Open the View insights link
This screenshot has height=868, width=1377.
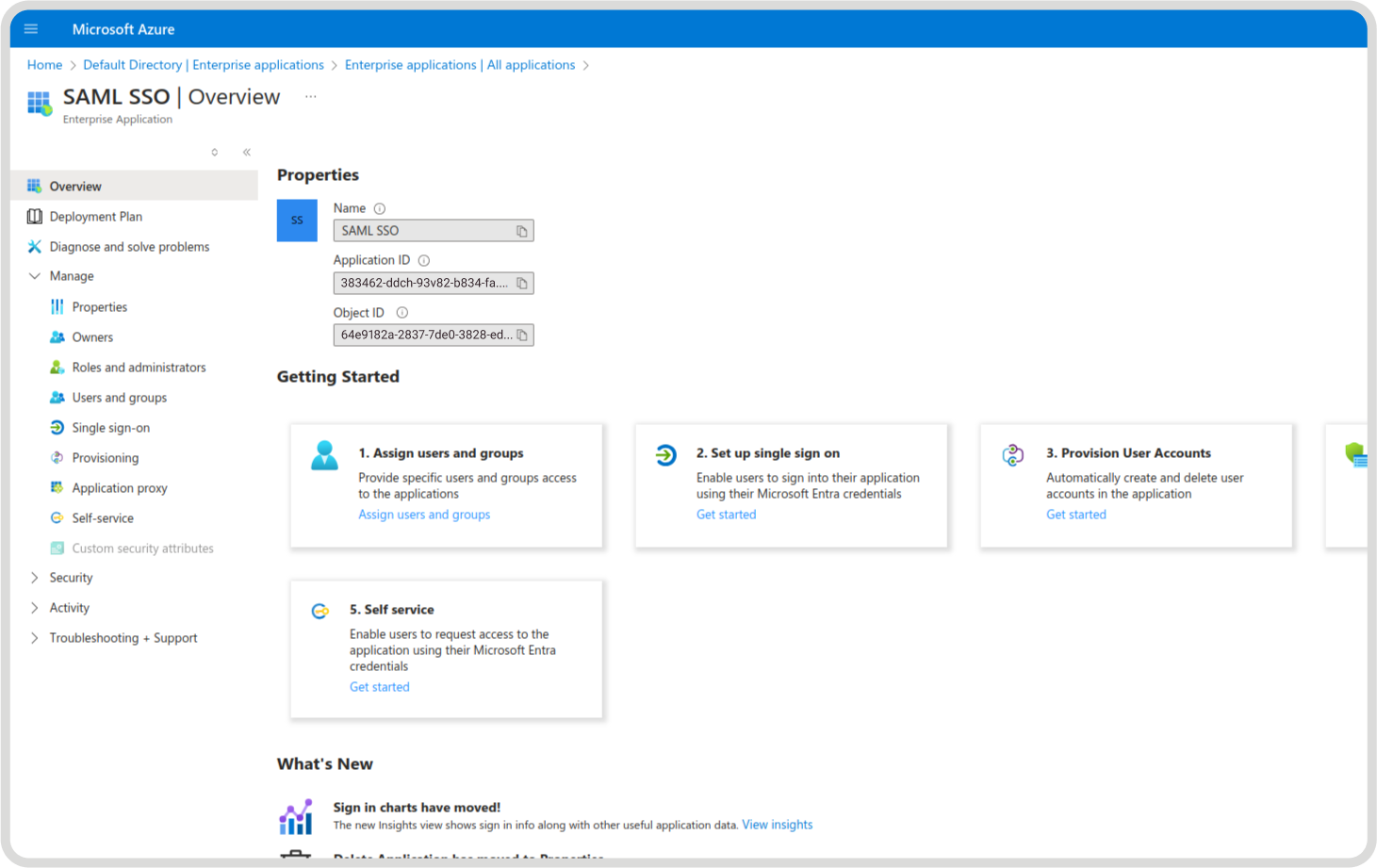pyautogui.click(x=778, y=825)
